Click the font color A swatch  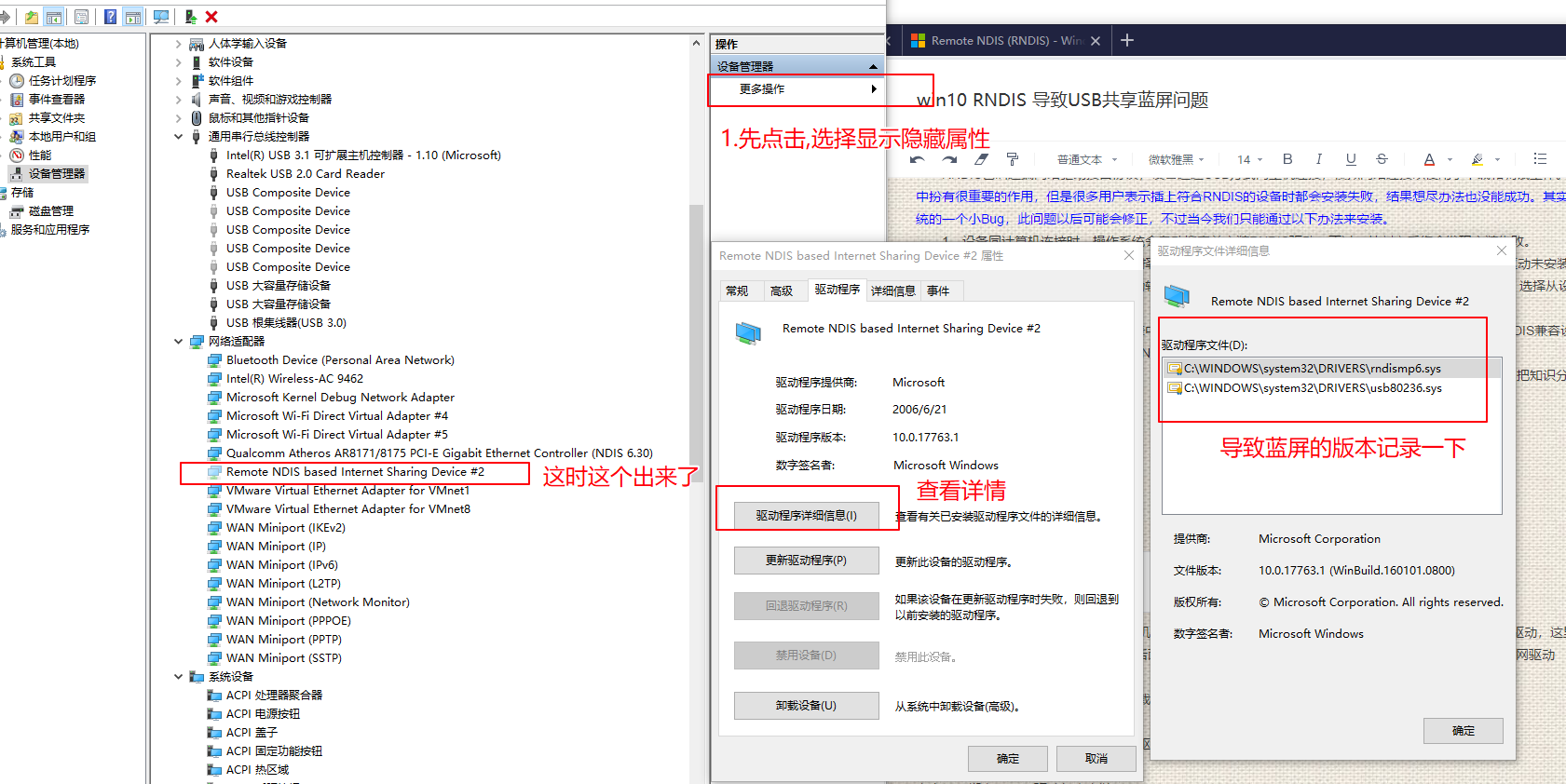(1429, 159)
